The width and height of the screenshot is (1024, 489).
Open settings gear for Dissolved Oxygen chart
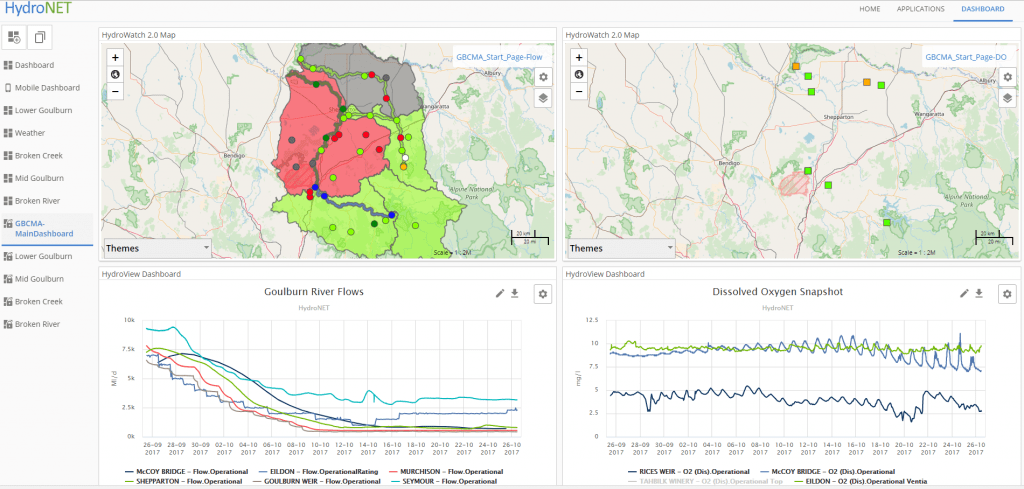[x=1007, y=293]
